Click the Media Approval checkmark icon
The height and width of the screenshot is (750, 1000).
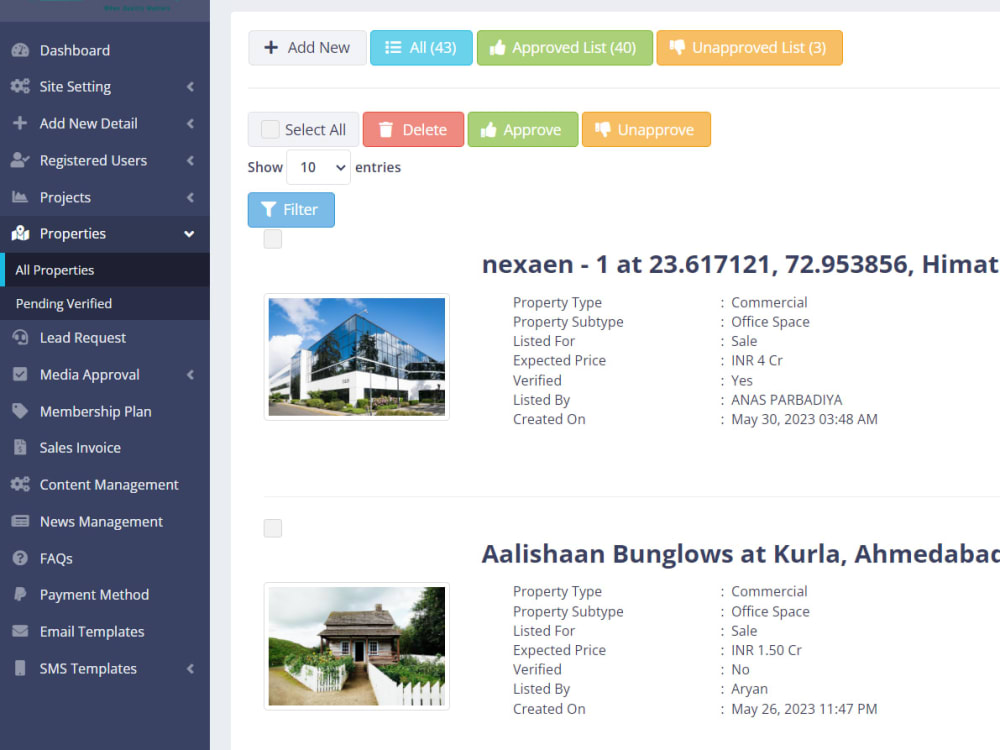click(20, 374)
